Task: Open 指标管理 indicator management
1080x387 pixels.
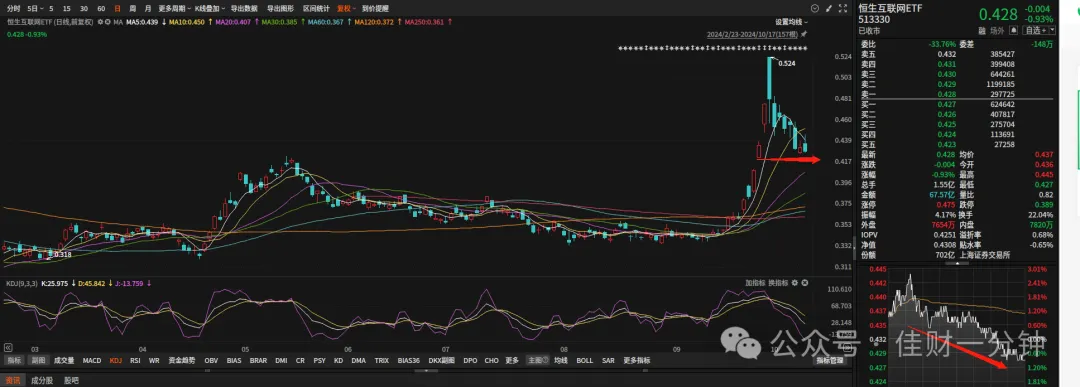Action: (830, 360)
